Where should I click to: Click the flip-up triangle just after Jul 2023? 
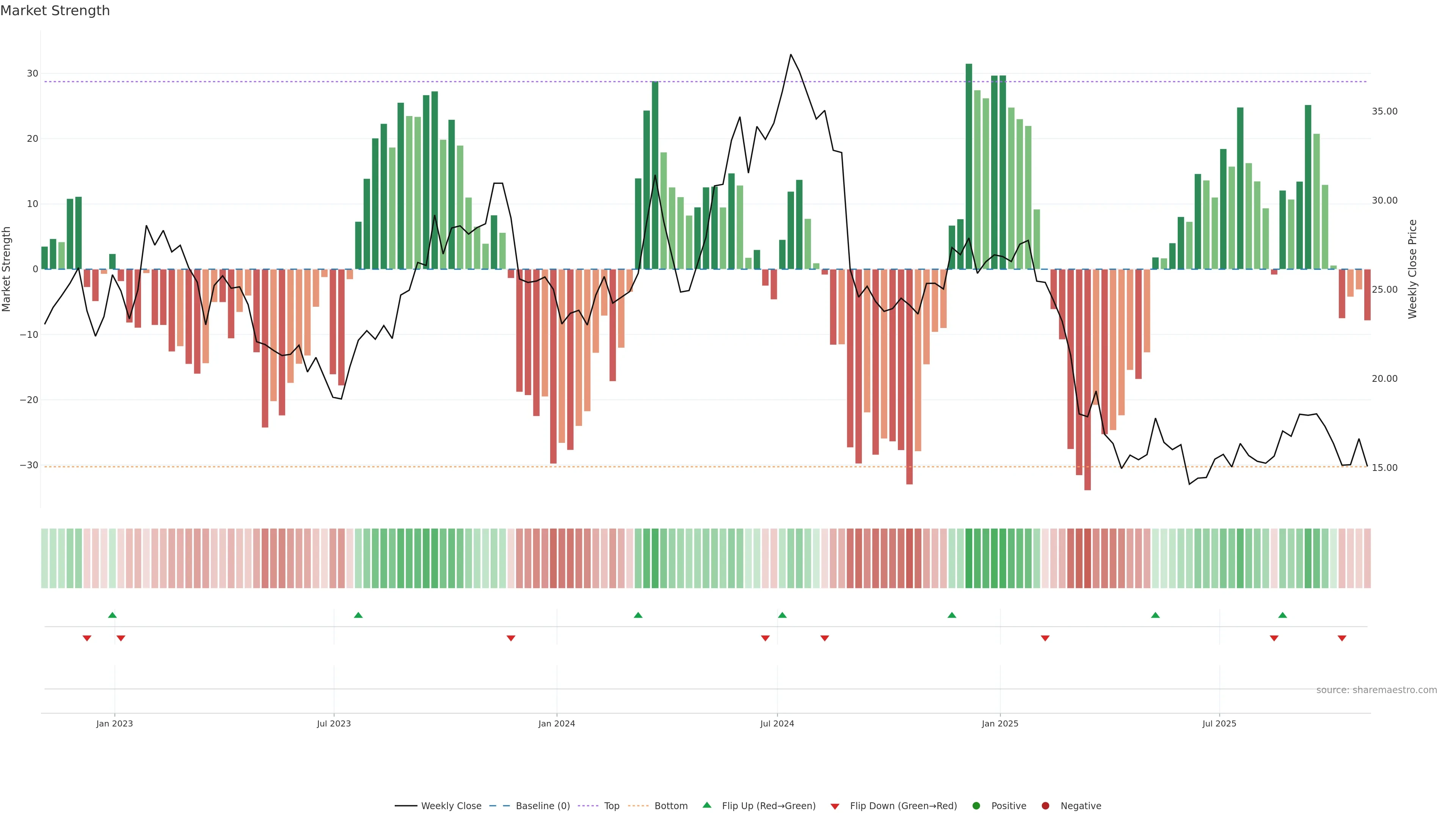[358, 615]
